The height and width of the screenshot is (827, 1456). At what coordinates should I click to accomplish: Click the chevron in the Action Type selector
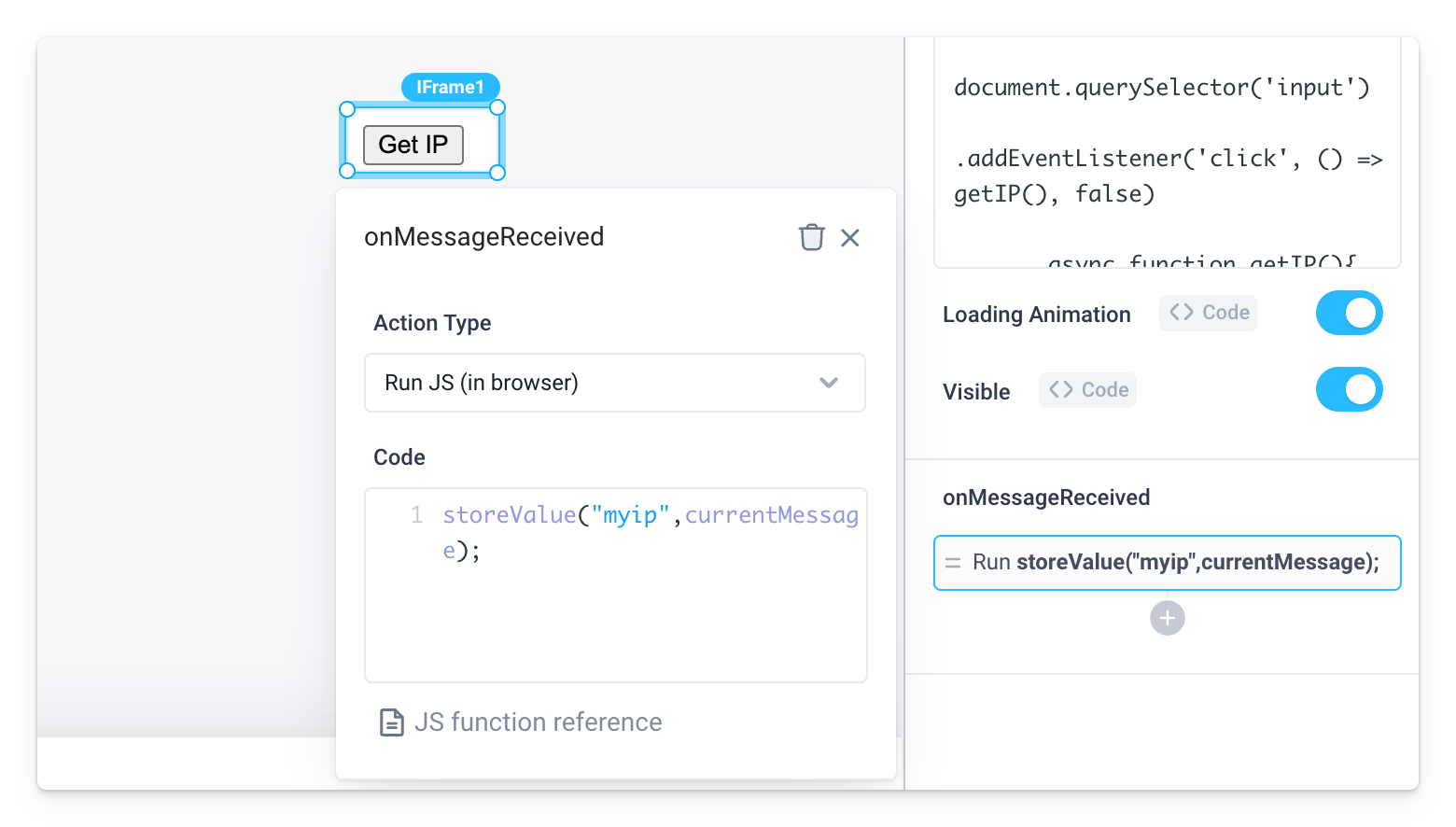[x=828, y=383]
